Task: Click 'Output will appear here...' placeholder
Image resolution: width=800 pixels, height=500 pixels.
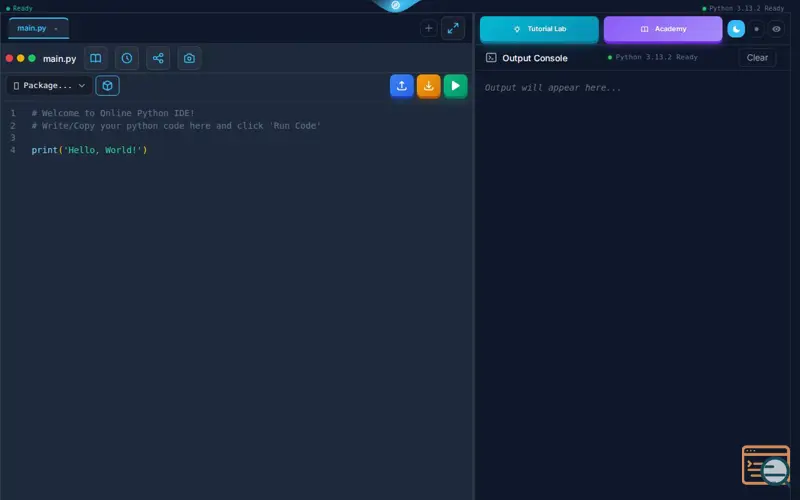Action: point(553,88)
